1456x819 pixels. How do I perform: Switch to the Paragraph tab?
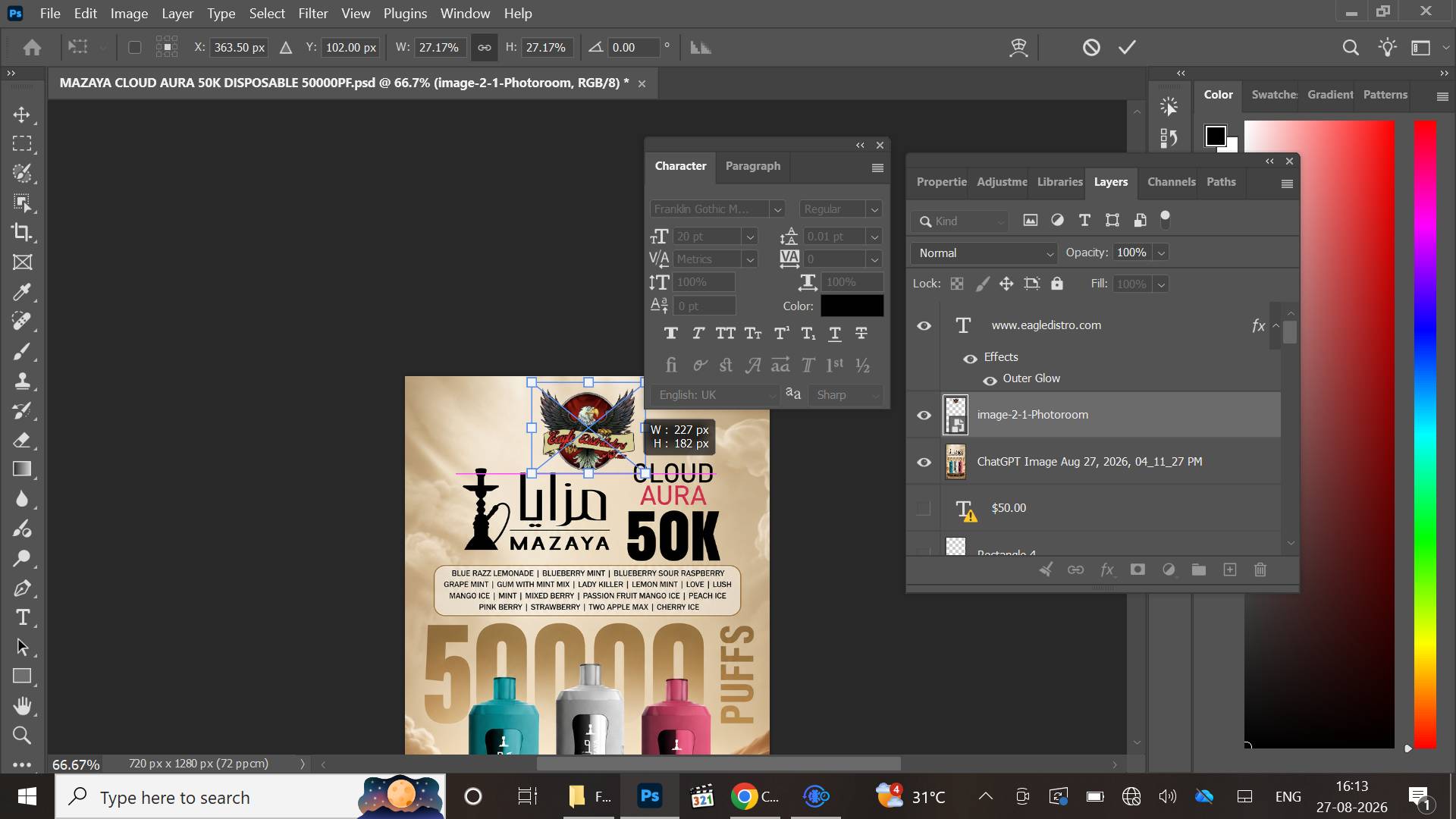tap(752, 166)
